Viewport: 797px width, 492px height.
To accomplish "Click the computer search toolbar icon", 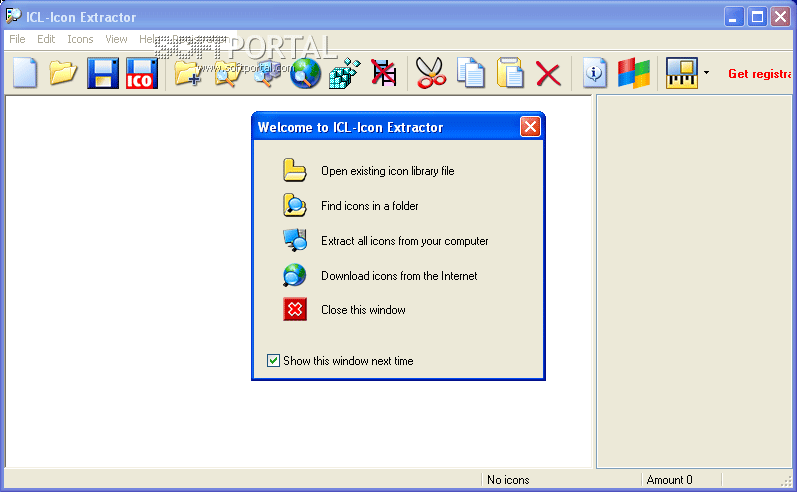I will pyautogui.click(x=266, y=73).
